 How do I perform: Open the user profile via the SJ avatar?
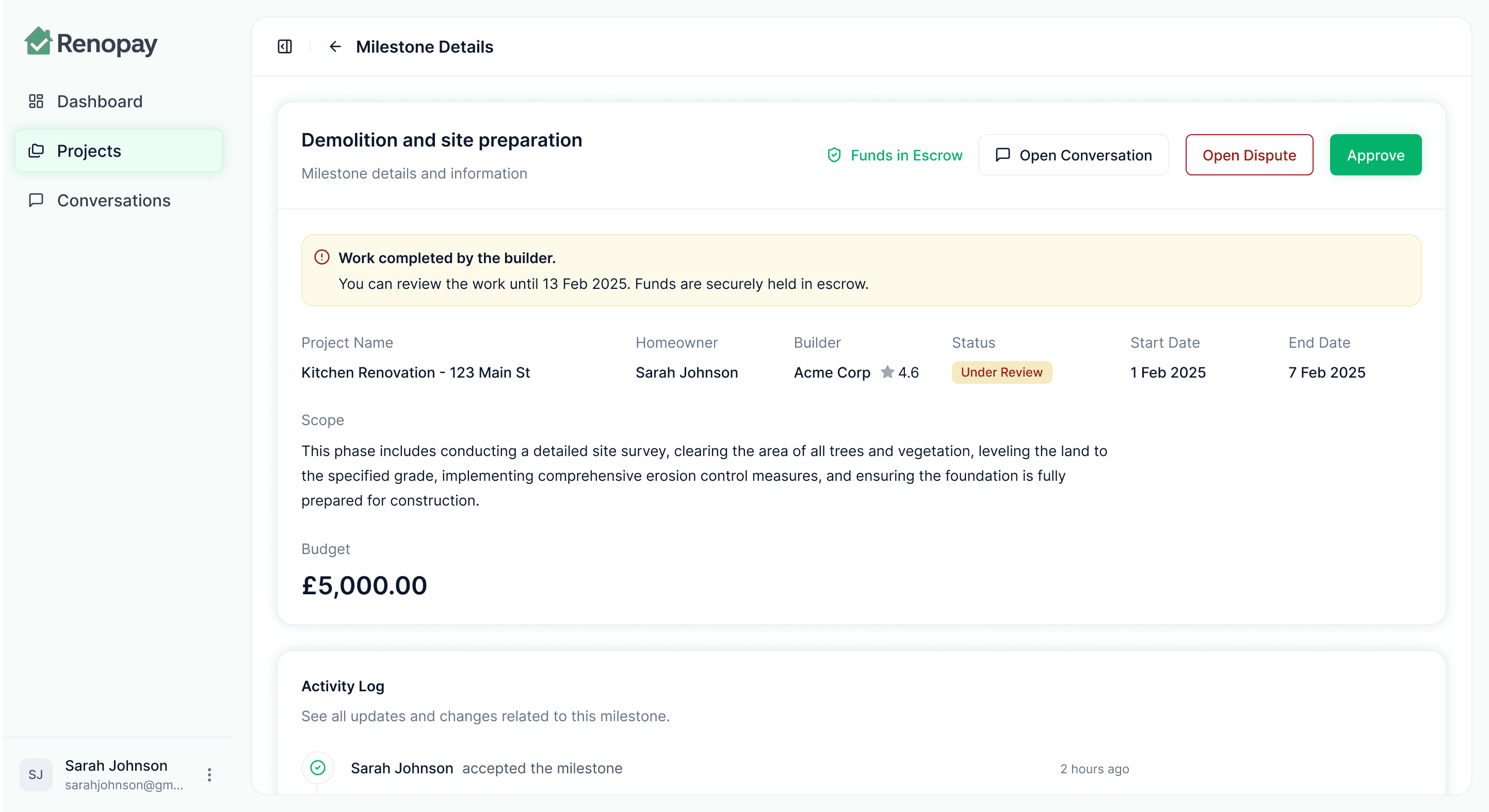(37, 774)
